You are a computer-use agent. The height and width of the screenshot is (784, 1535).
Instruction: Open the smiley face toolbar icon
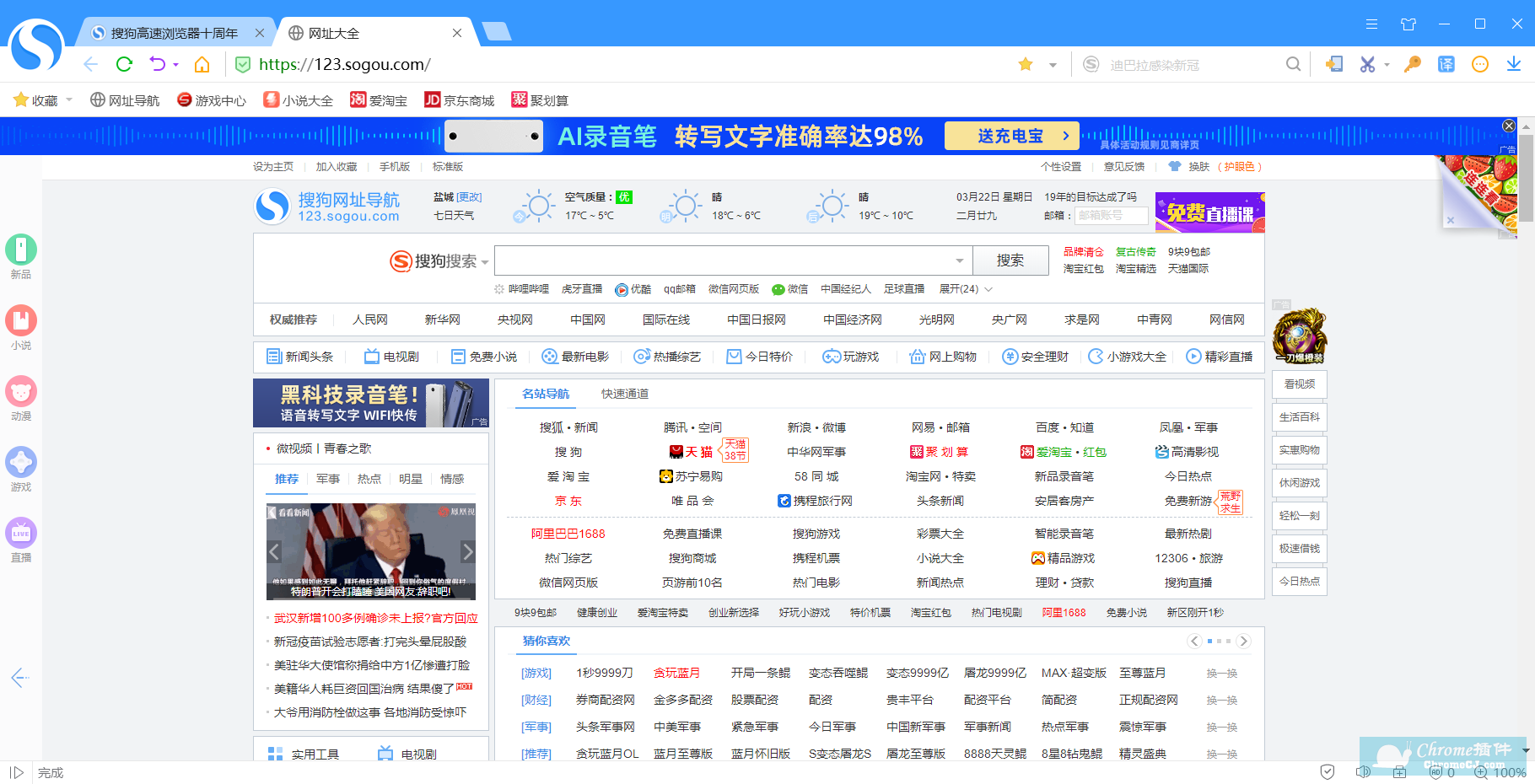[1480, 64]
